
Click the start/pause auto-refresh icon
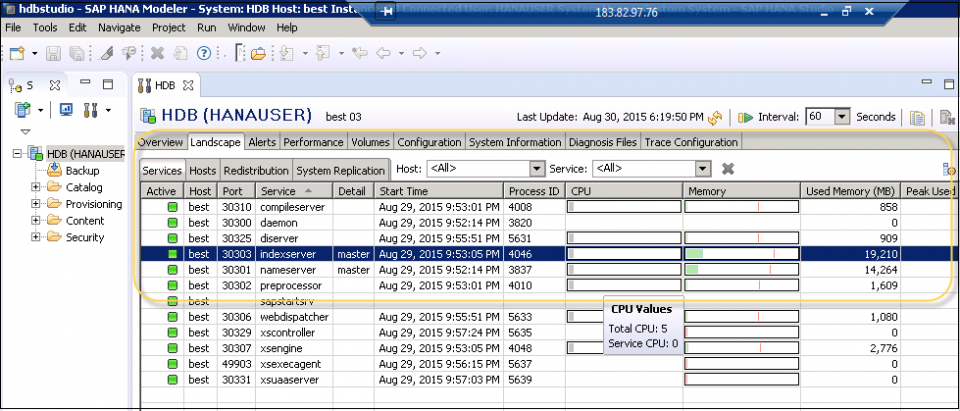(744, 117)
